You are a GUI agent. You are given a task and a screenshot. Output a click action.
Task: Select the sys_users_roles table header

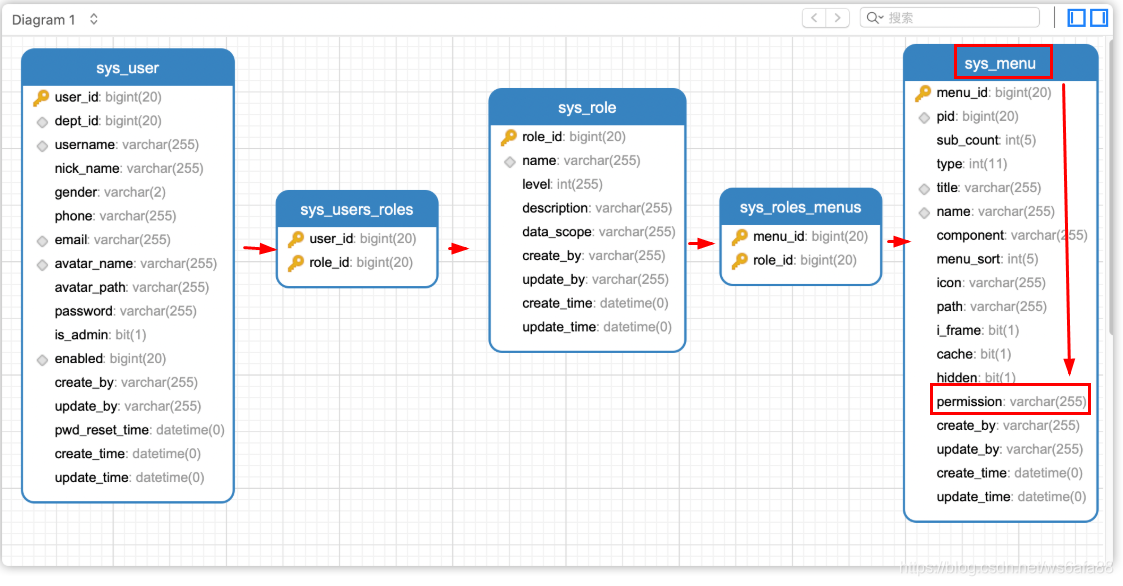click(x=357, y=209)
